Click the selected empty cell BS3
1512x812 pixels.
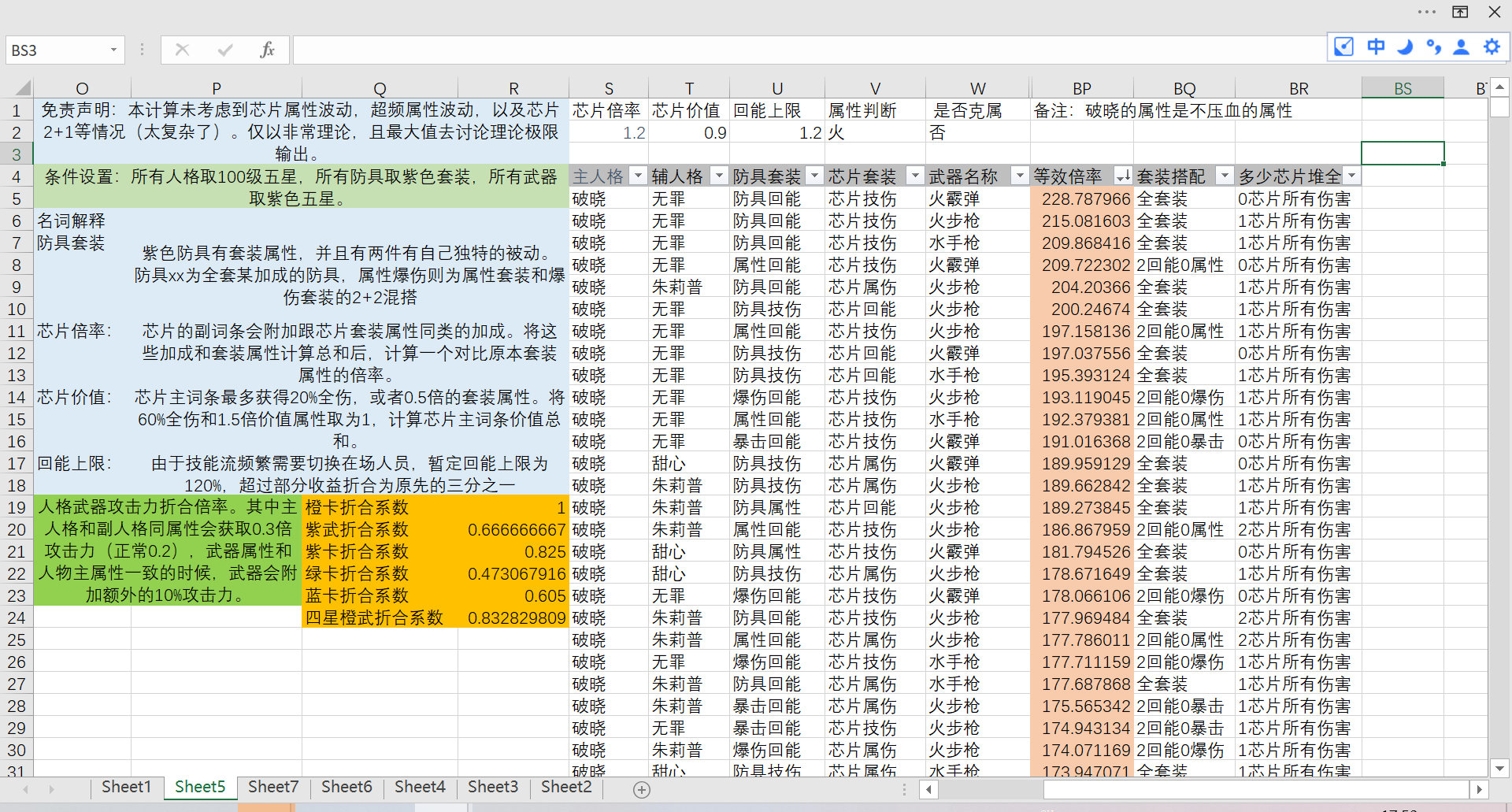click(x=1403, y=154)
